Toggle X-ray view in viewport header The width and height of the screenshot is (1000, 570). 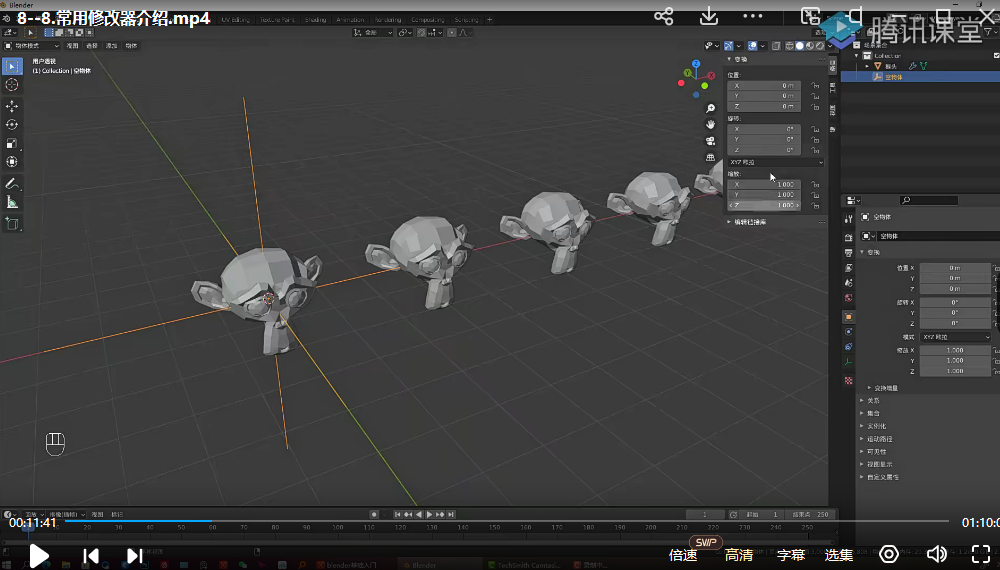point(776,46)
